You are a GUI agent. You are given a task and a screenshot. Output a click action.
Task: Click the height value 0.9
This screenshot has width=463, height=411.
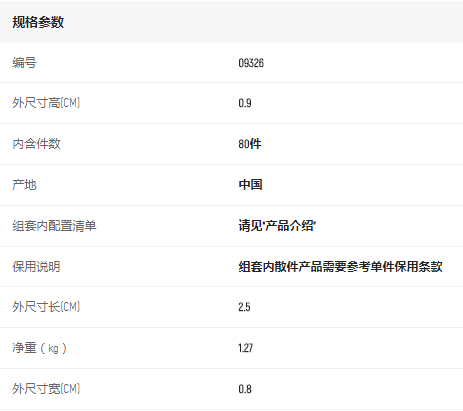tap(245, 103)
